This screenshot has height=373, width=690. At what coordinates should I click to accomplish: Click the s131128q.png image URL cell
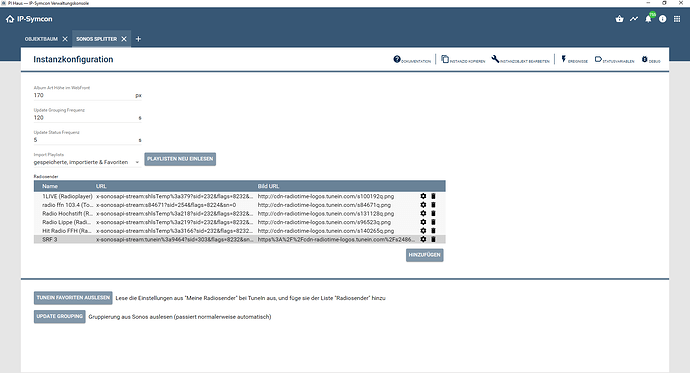[x=326, y=213]
